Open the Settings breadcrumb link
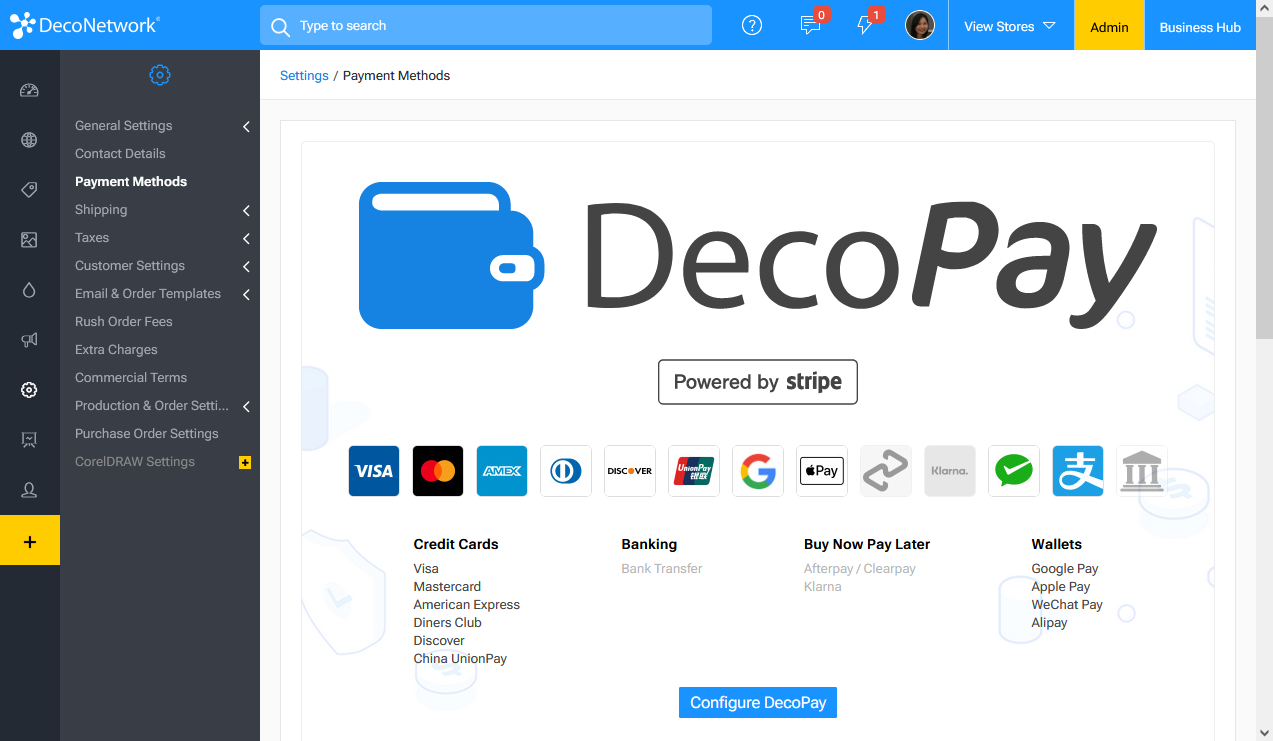 point(304,75)
